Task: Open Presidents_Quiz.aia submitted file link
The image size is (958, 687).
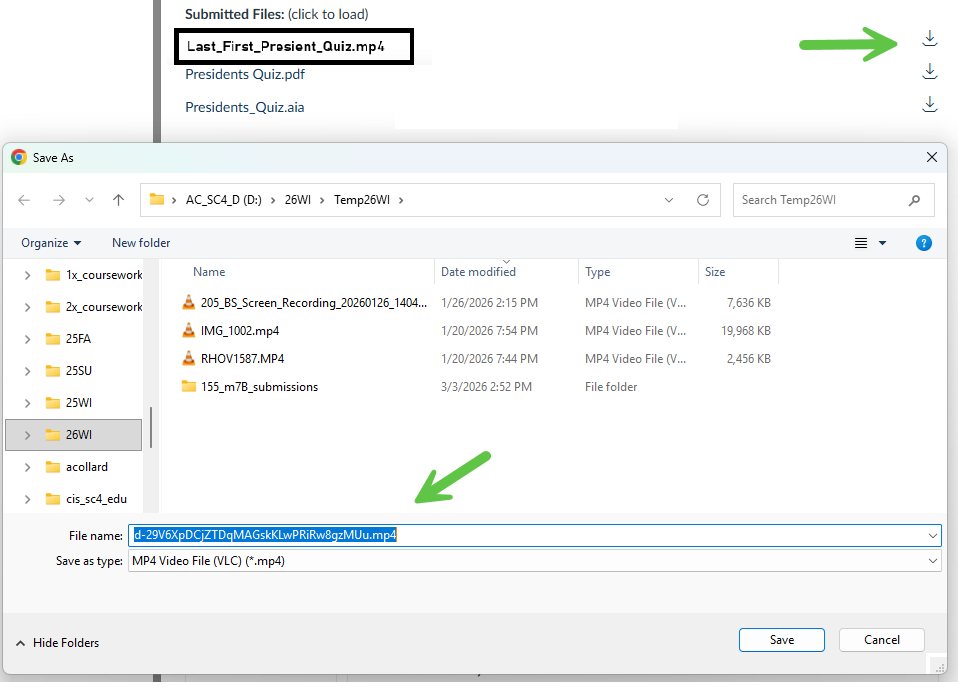Action: point(244,107)
